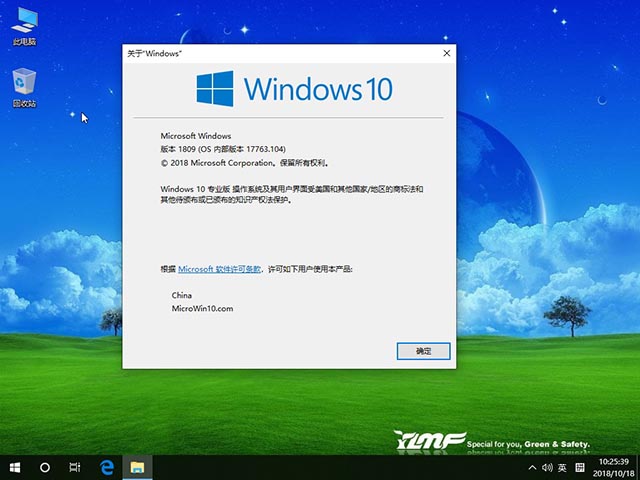Switch input language via the 英 indicator
The image size is (640, 480).
pyautogui.click(x=562, y=468)
